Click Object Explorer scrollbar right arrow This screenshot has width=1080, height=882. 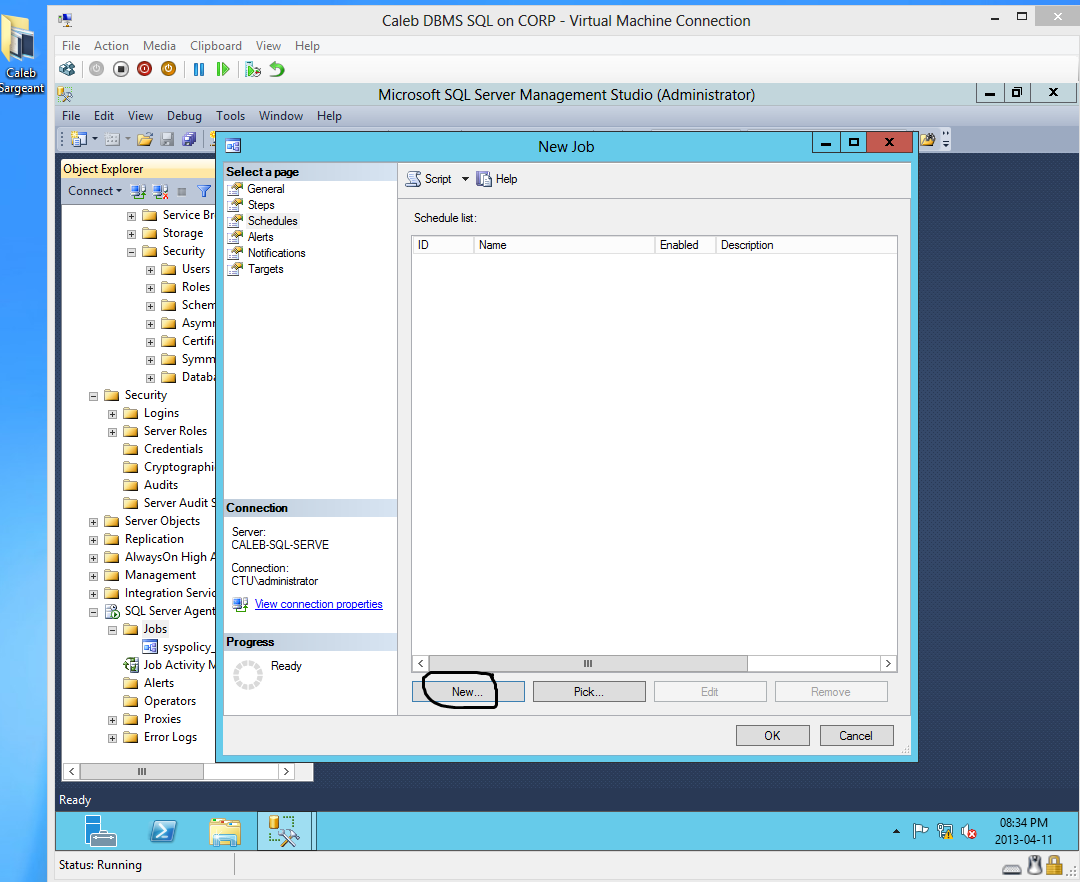286,771
